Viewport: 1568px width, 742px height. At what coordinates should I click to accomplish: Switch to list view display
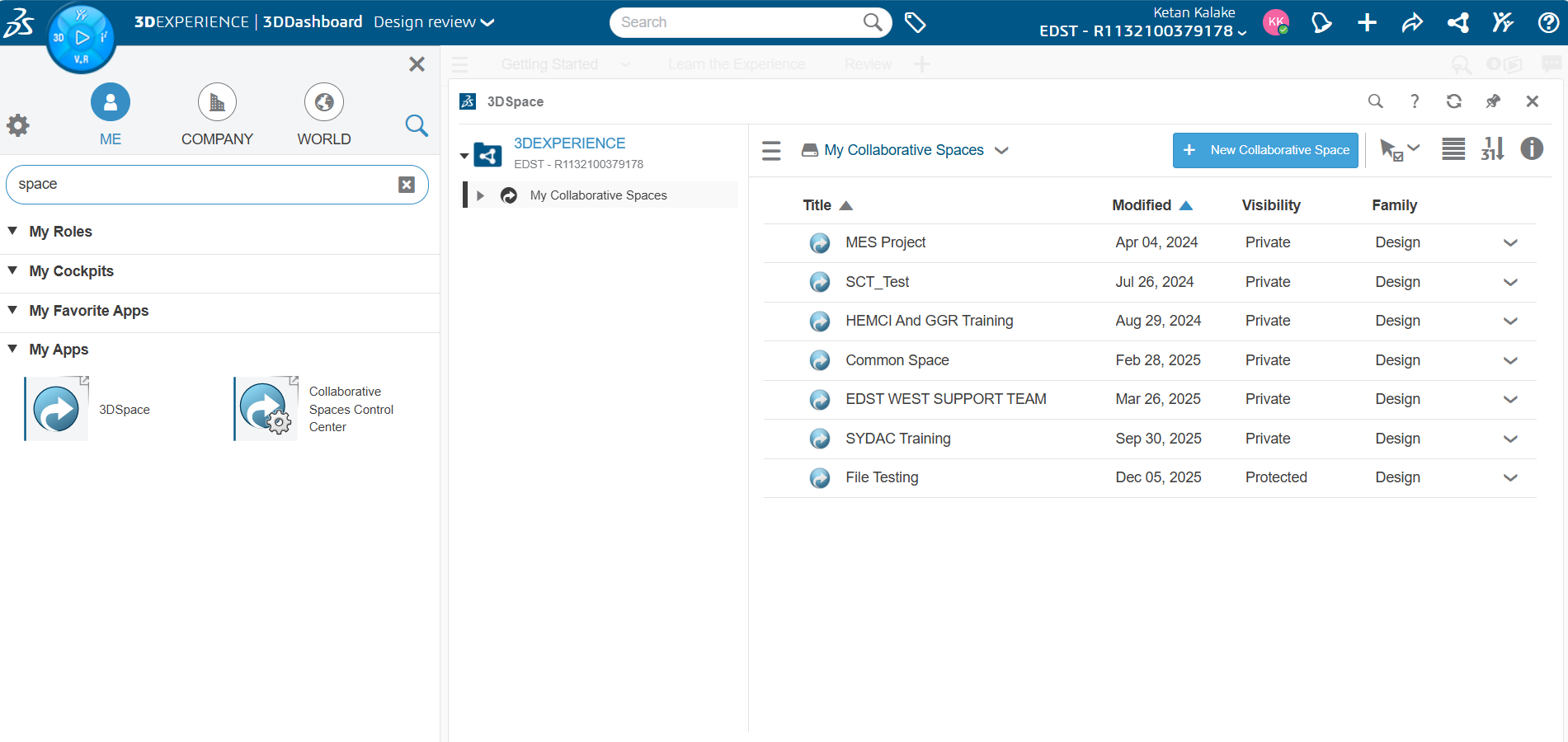coord(1453,149)
